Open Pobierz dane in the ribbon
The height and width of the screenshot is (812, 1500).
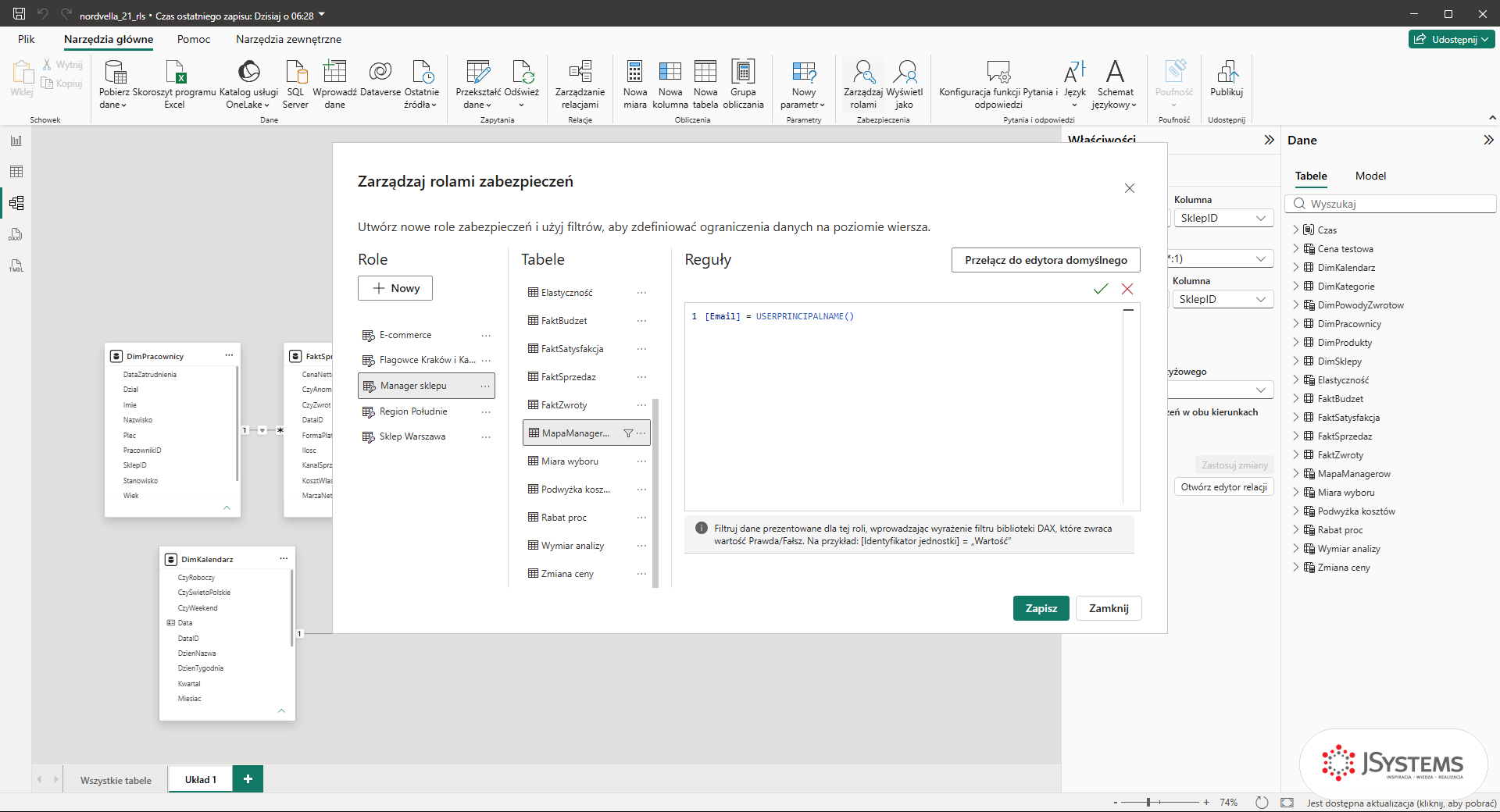114,84
